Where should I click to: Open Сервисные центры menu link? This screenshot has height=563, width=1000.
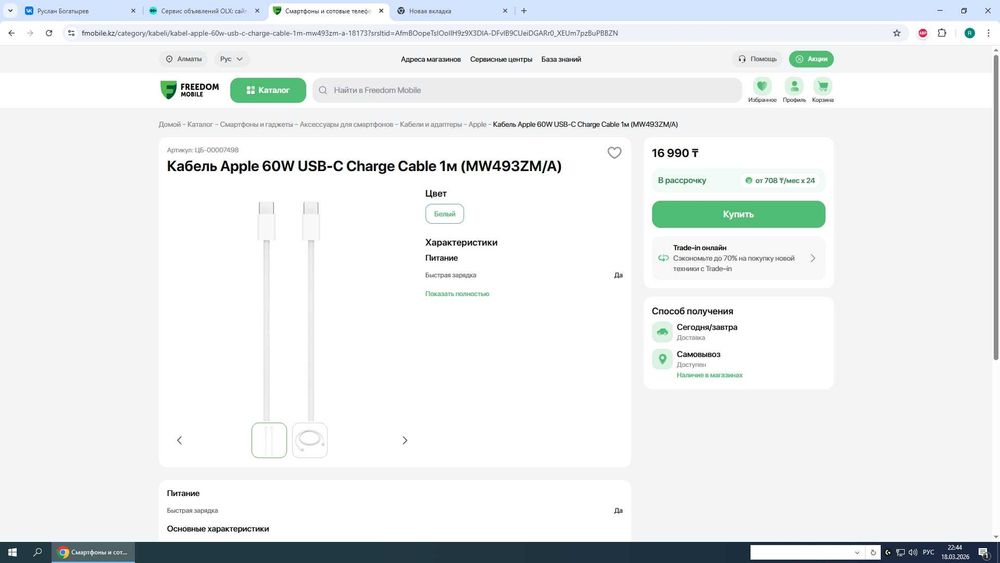[501, 59]
